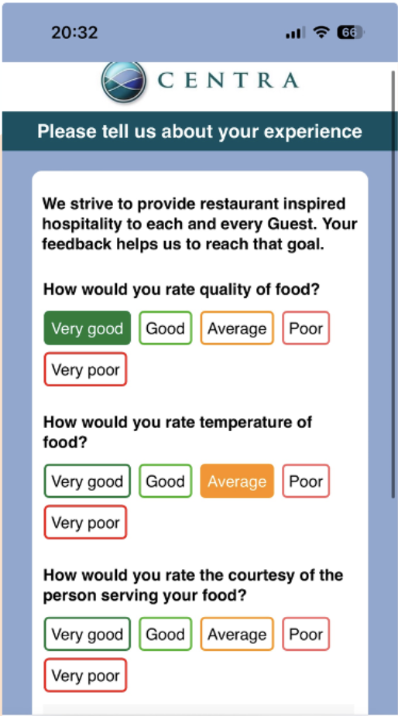Viewport: 398px width, 716px height.
Task: Rate temperature of food as Very poor
Action: [85, 522]
